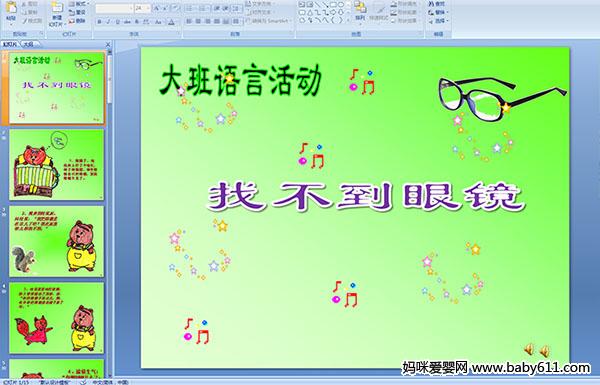The width and height of the screenshot is (600, 385).
Task: Expand the shapes gallery More button
Action: coord(348,19)
